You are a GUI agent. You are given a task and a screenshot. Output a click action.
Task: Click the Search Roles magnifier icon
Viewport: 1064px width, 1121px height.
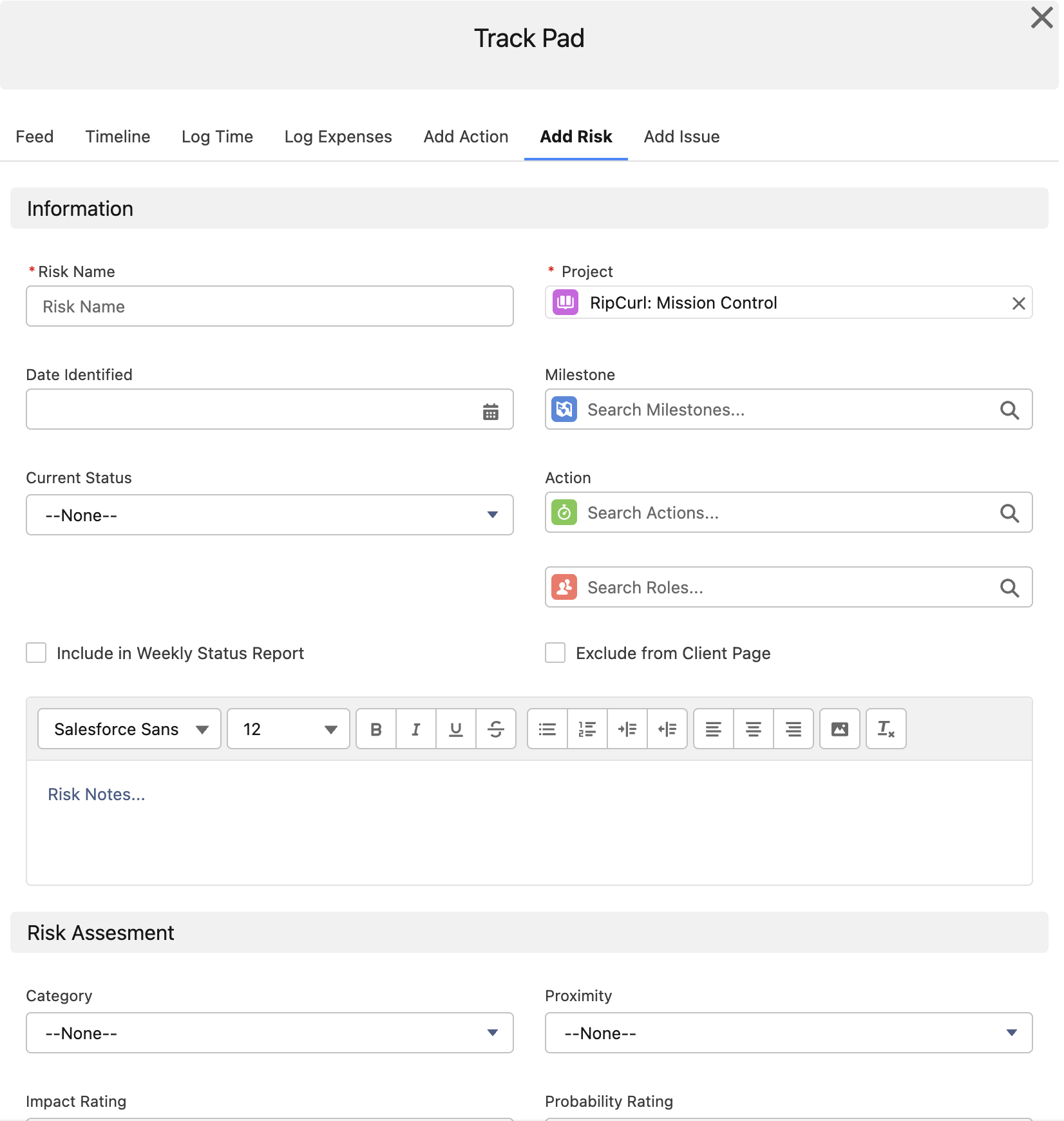click(x=1009, y=588)
